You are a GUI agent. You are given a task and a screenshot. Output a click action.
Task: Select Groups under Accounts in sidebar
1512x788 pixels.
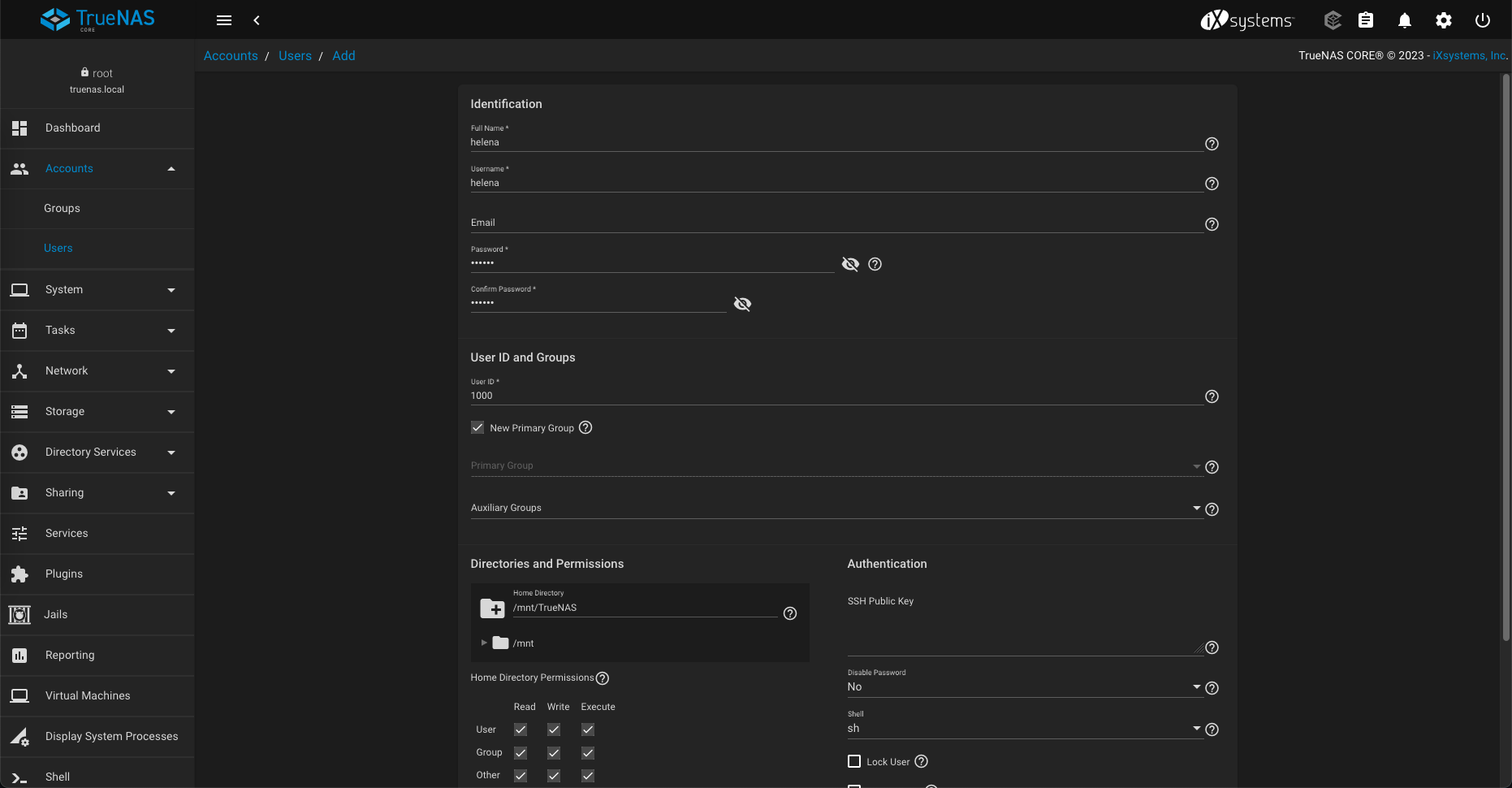pyautogui.click(x=62, y=209)
